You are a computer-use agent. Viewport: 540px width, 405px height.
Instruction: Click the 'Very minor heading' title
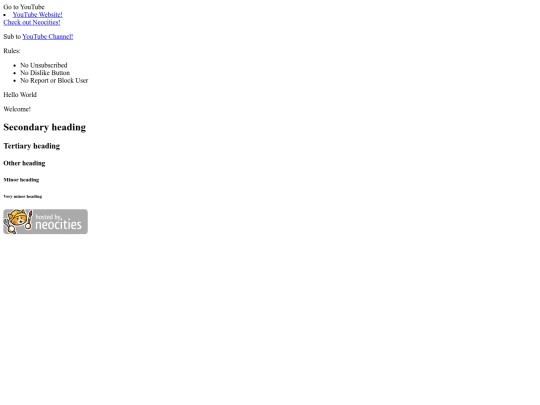(x=23, y=197)
